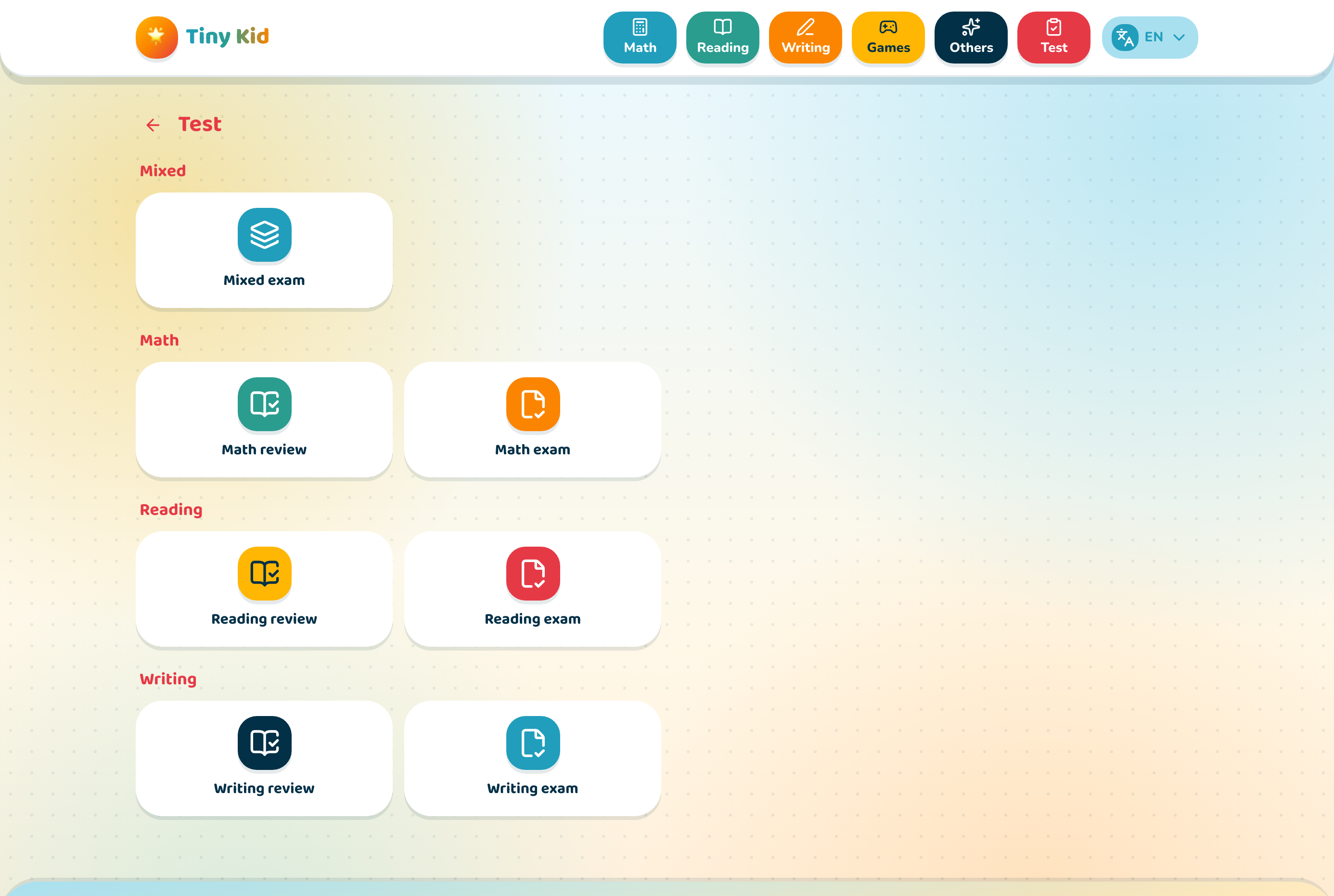Image resolution: width=1334 pixels, height=896 pixels.
Task: Click the Tiny Kid brand name link
Action: (227, 37)
